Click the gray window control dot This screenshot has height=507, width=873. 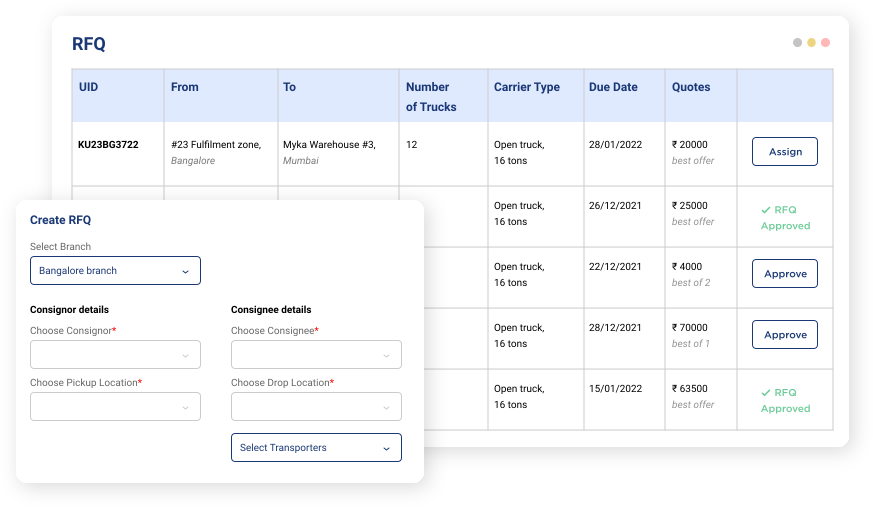[x=797, y=43]
